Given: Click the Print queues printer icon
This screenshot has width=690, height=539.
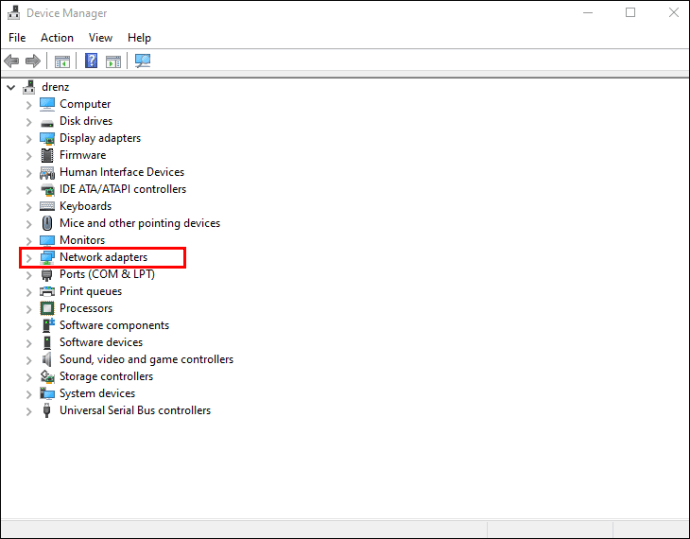Looking at the screenshot, I should 47,291.
